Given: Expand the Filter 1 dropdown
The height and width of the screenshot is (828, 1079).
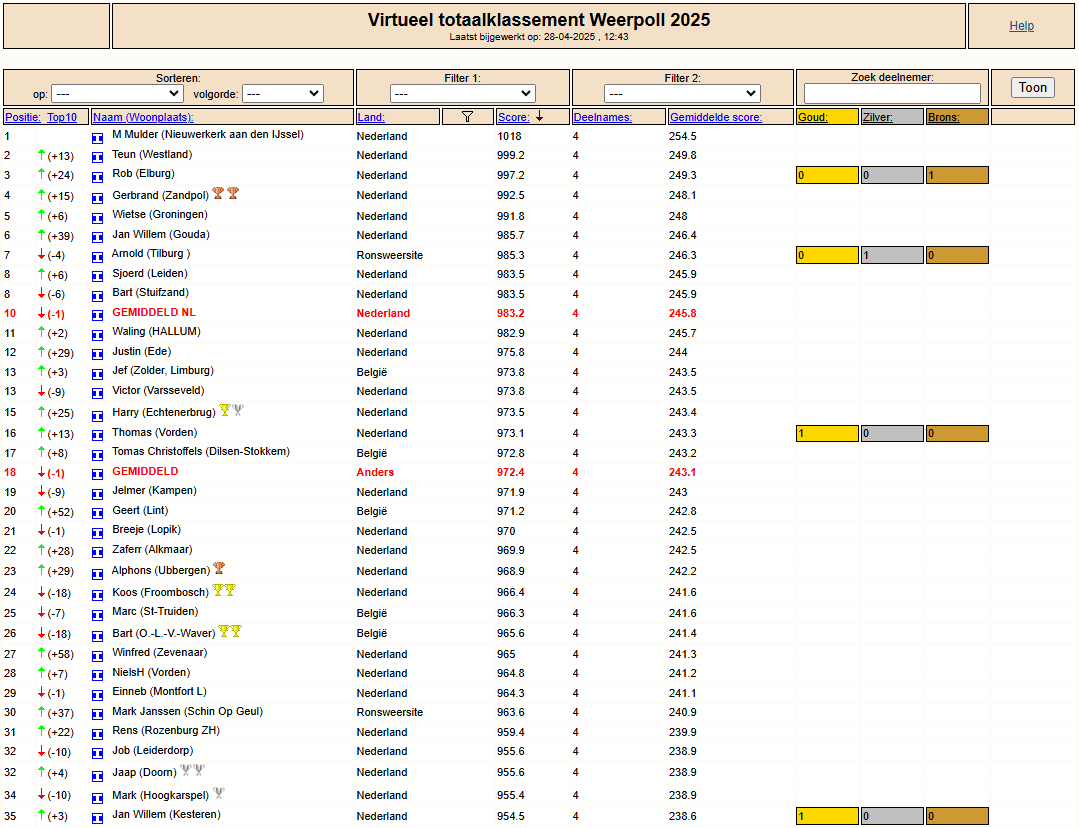Looking at the screenshot, I should [462, 94].
